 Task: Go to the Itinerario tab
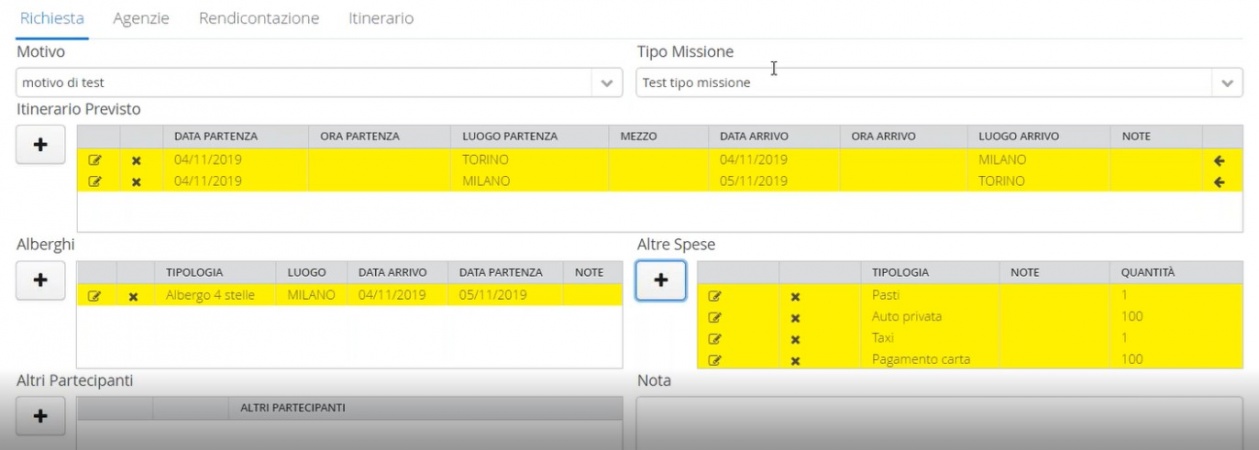pos(381,19)
